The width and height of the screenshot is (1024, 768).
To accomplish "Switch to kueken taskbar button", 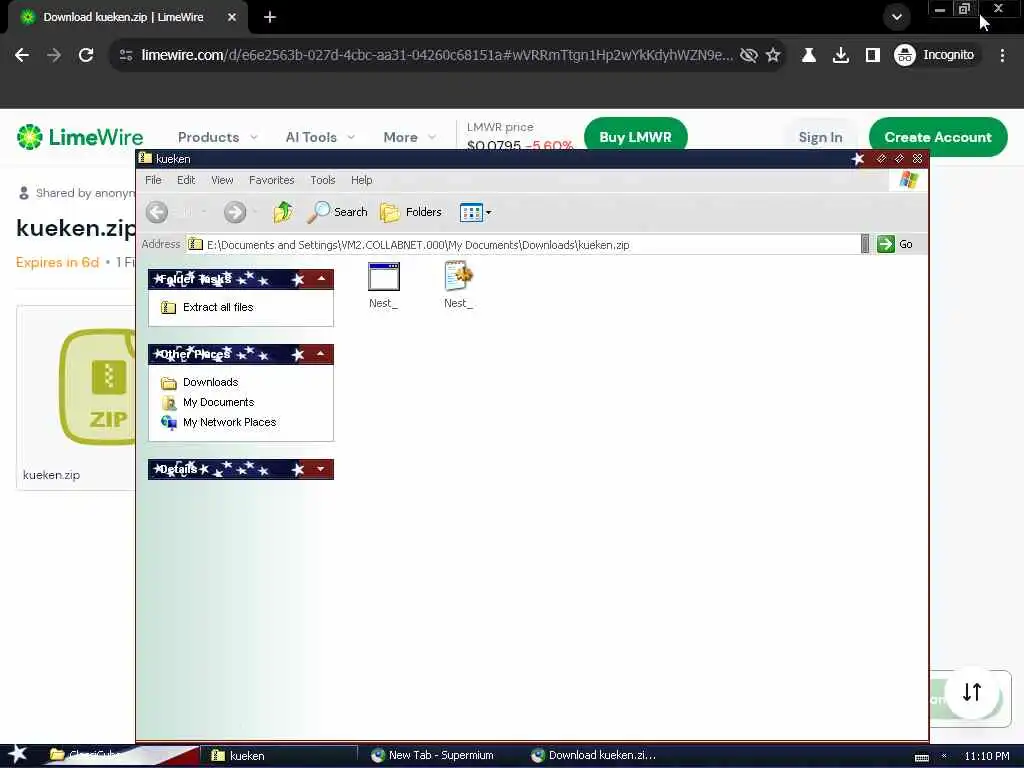I will 280,756.
